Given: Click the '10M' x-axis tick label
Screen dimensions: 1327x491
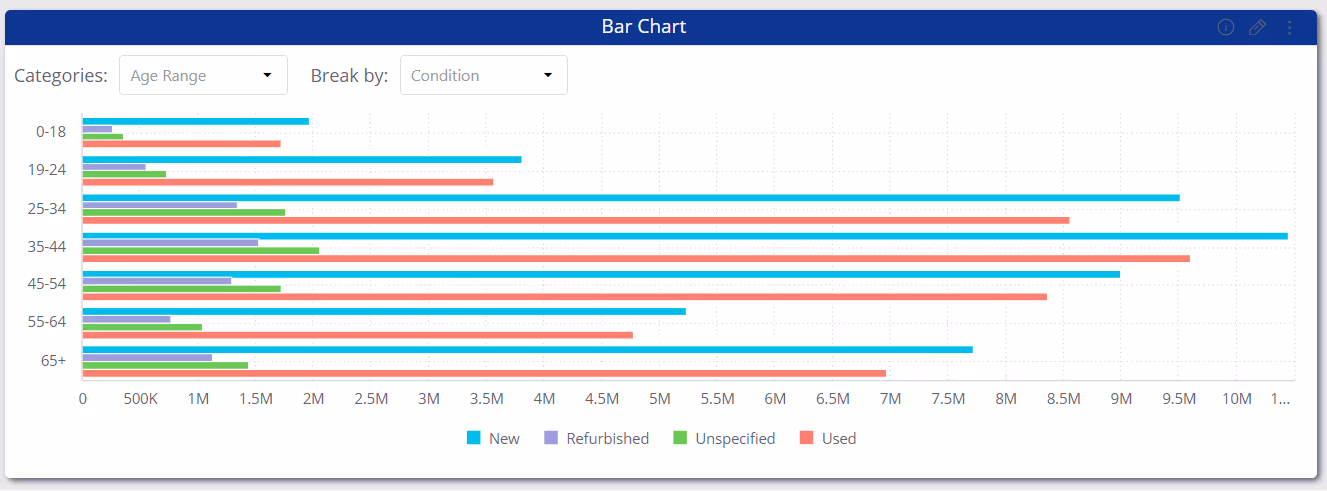Looking at the screenshot, I should click(x=1237, y=398).
